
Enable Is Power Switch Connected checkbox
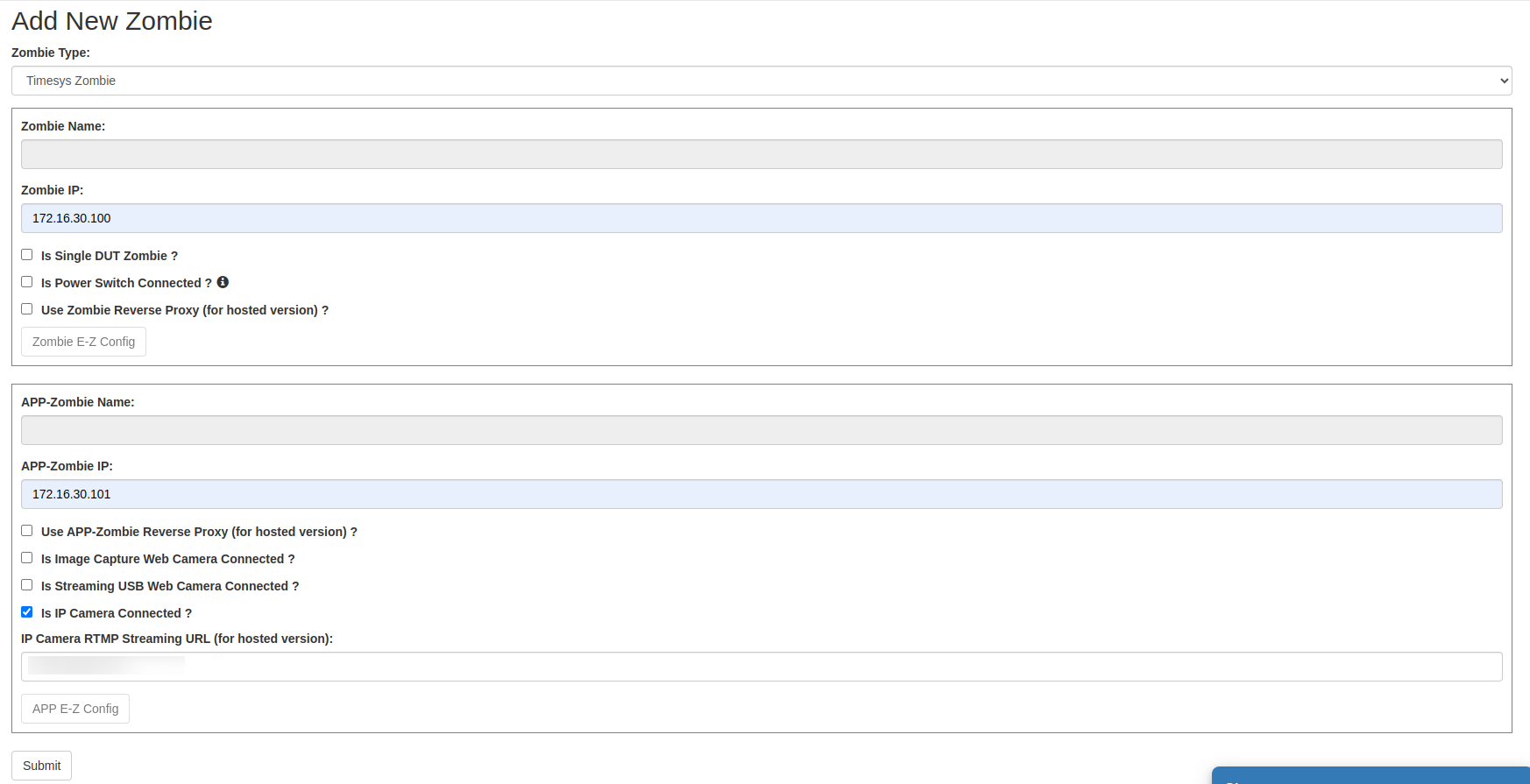click(27, 282)
